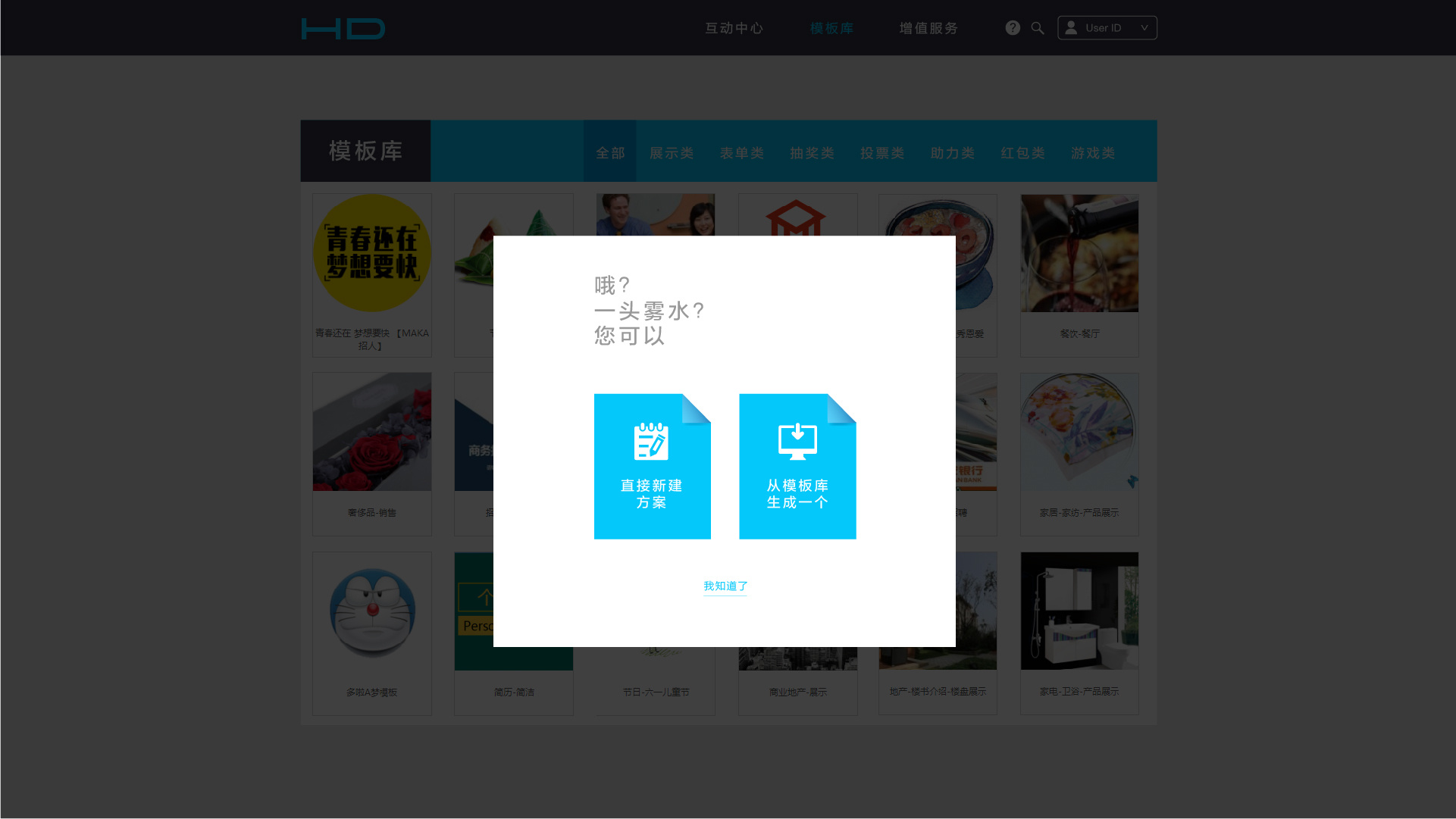Open the 餐饮-餐厅 wine template thumbnail
Image resolution: width=1456 pixels, height=819 pixels.
(x=1079, y=253)
